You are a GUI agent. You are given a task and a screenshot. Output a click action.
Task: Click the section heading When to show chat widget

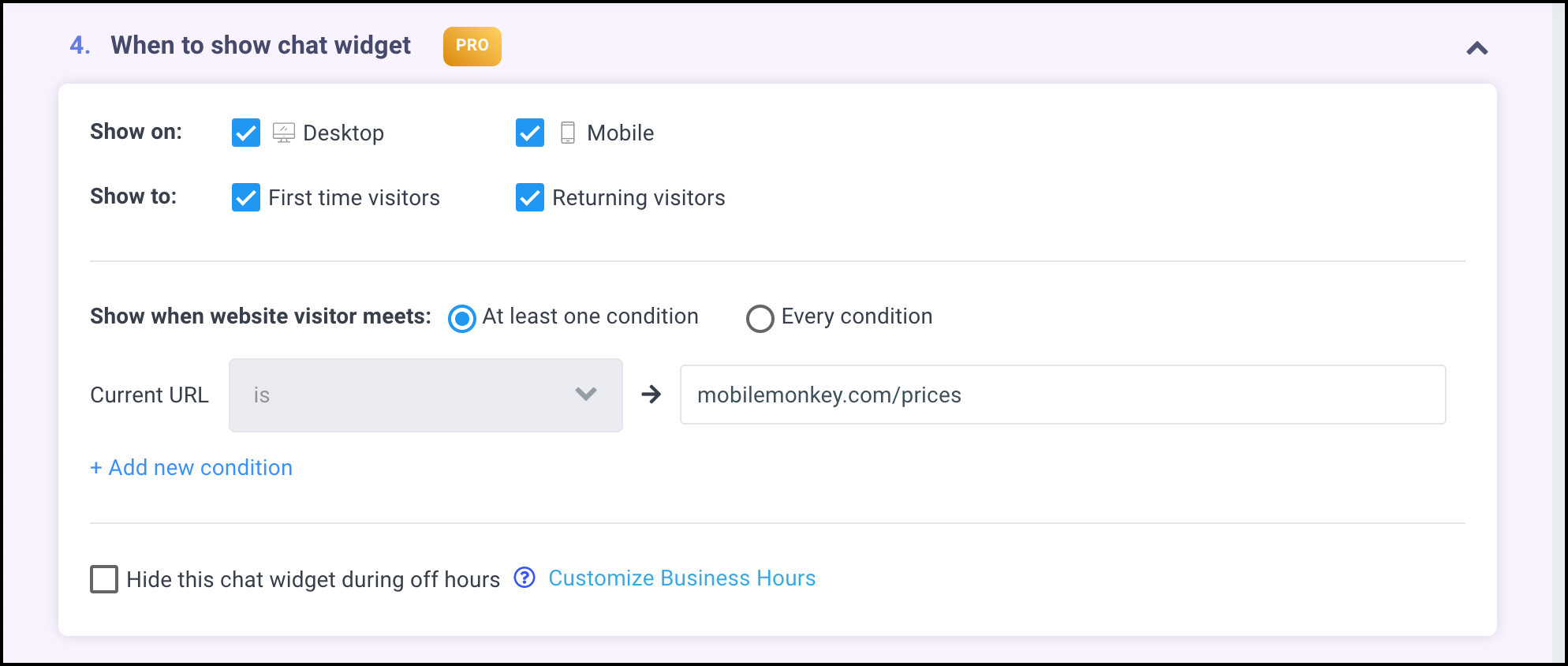coord(260,46)
